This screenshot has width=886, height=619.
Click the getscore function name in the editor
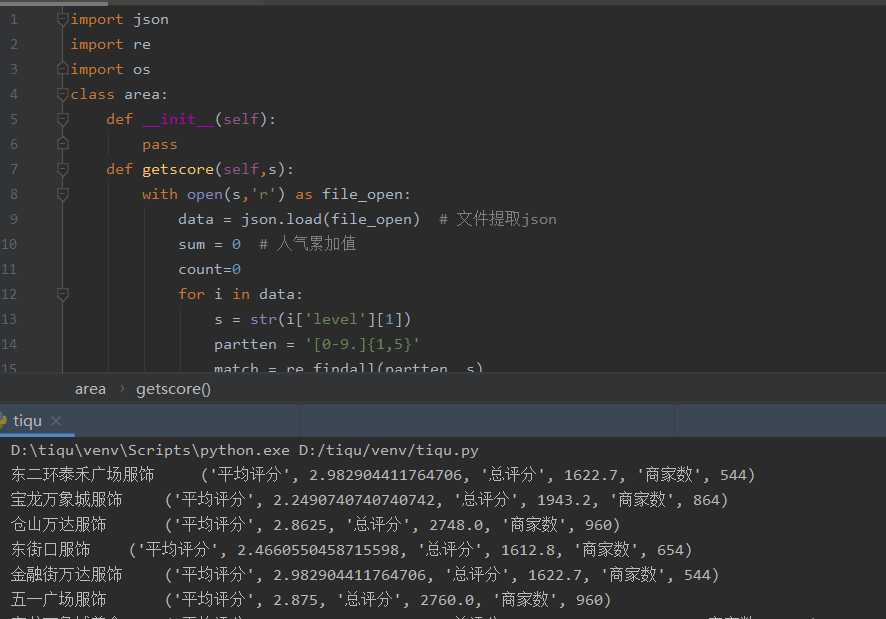(178, 169)
